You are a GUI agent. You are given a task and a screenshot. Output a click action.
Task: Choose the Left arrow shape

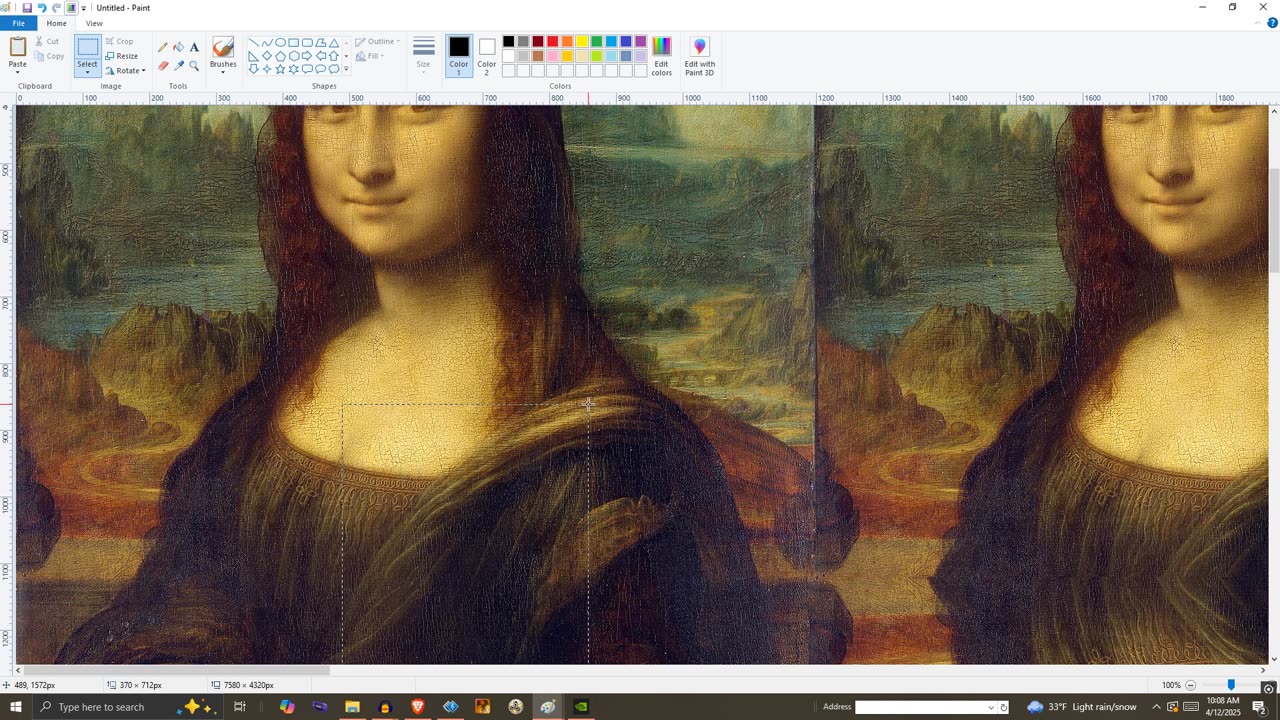click(x=321, y=56)
